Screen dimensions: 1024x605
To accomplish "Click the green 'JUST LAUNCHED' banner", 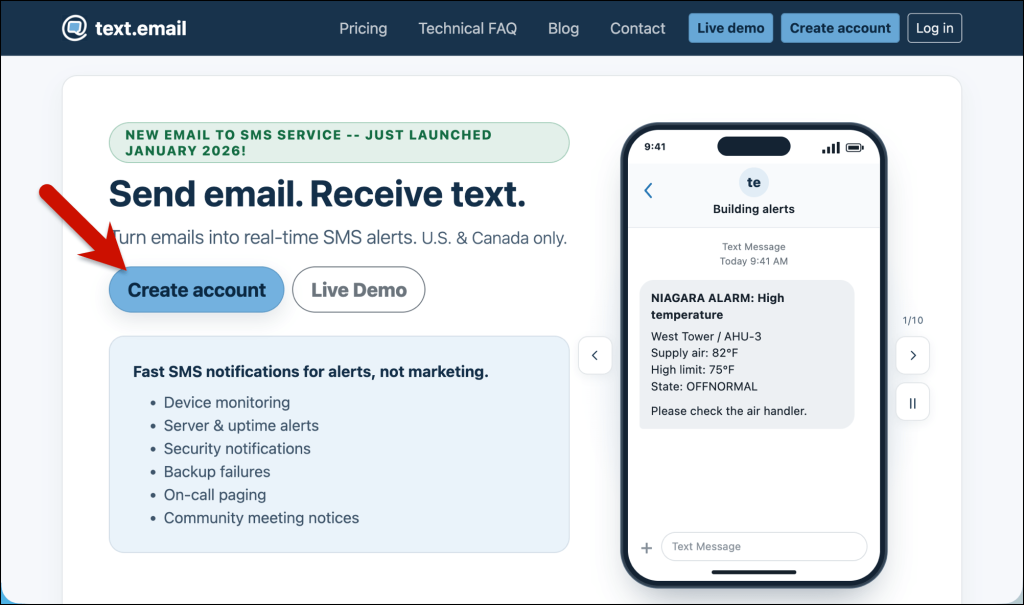I will pos(339,142).
